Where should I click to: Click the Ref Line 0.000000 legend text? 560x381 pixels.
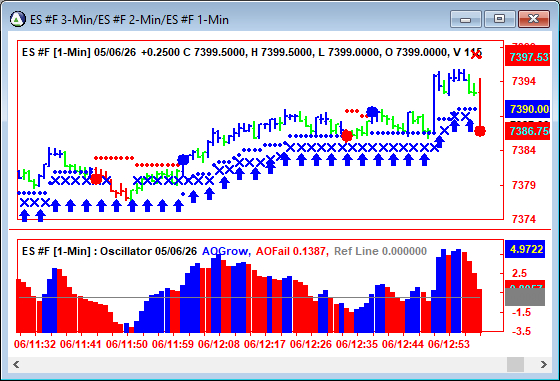point(380,251)
